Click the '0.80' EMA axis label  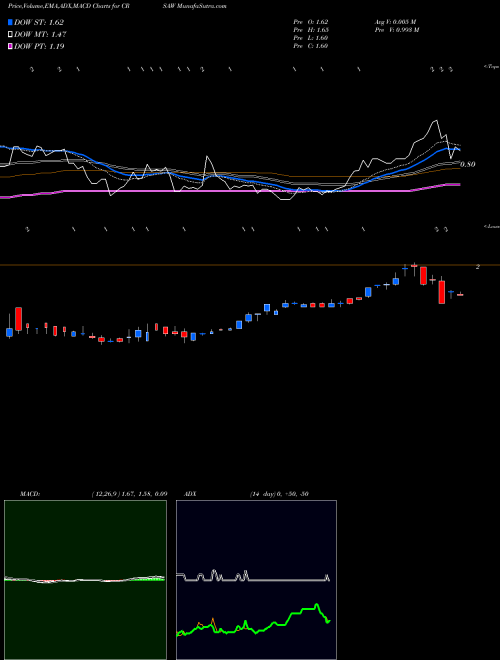(x=468, y=165)
